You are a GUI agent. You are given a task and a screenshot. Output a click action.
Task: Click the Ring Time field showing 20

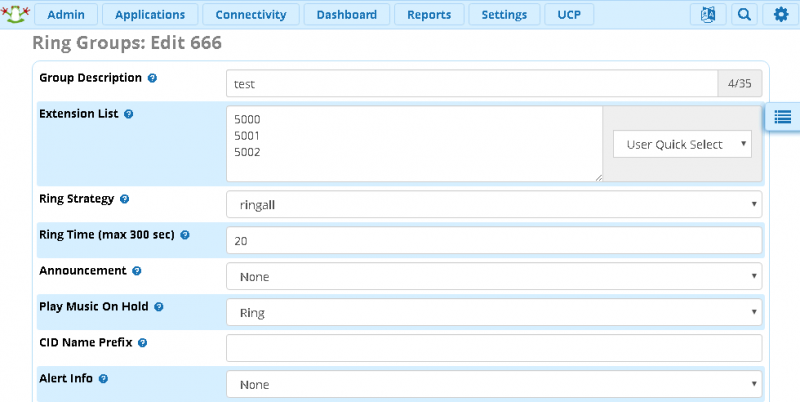(494, 240)
